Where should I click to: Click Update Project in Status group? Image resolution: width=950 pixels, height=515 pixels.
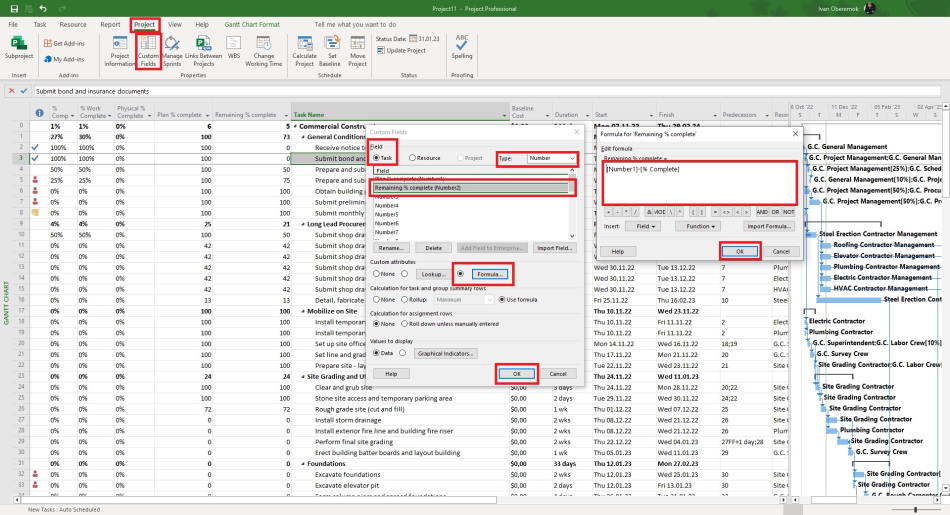[x=401, y=51]
